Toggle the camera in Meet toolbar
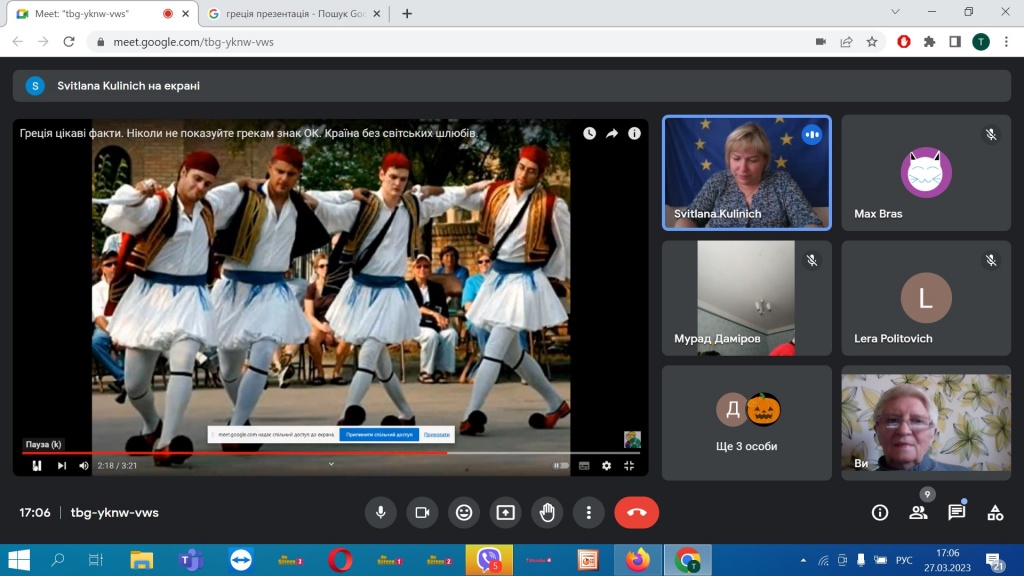 coord(422,513)
